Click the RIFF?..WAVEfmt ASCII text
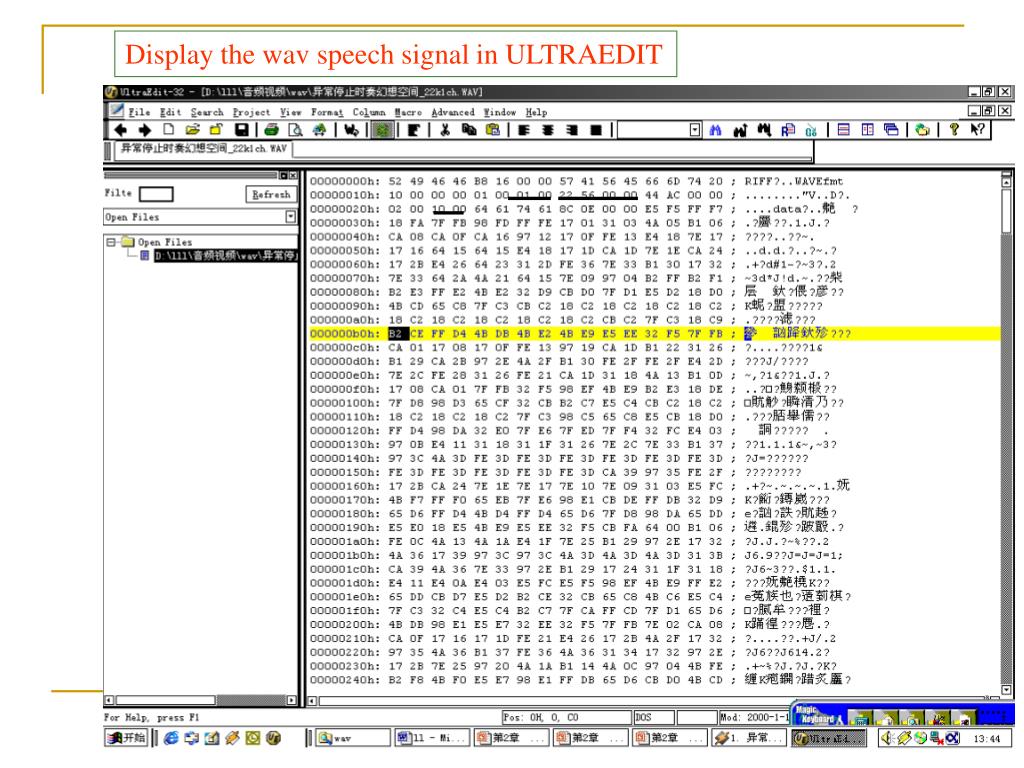 click(x=793, y=182)
